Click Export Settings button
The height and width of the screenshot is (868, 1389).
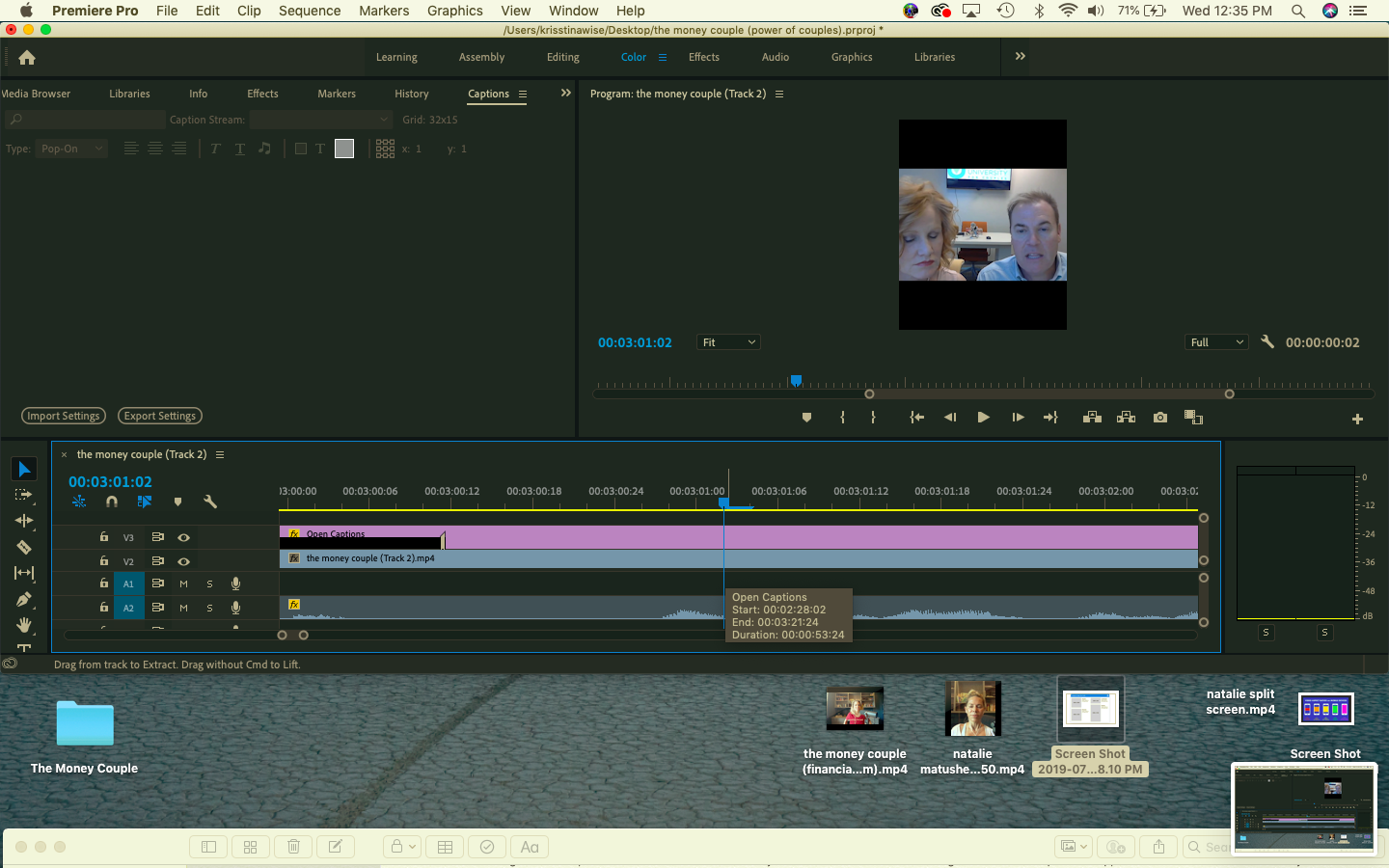160,416
